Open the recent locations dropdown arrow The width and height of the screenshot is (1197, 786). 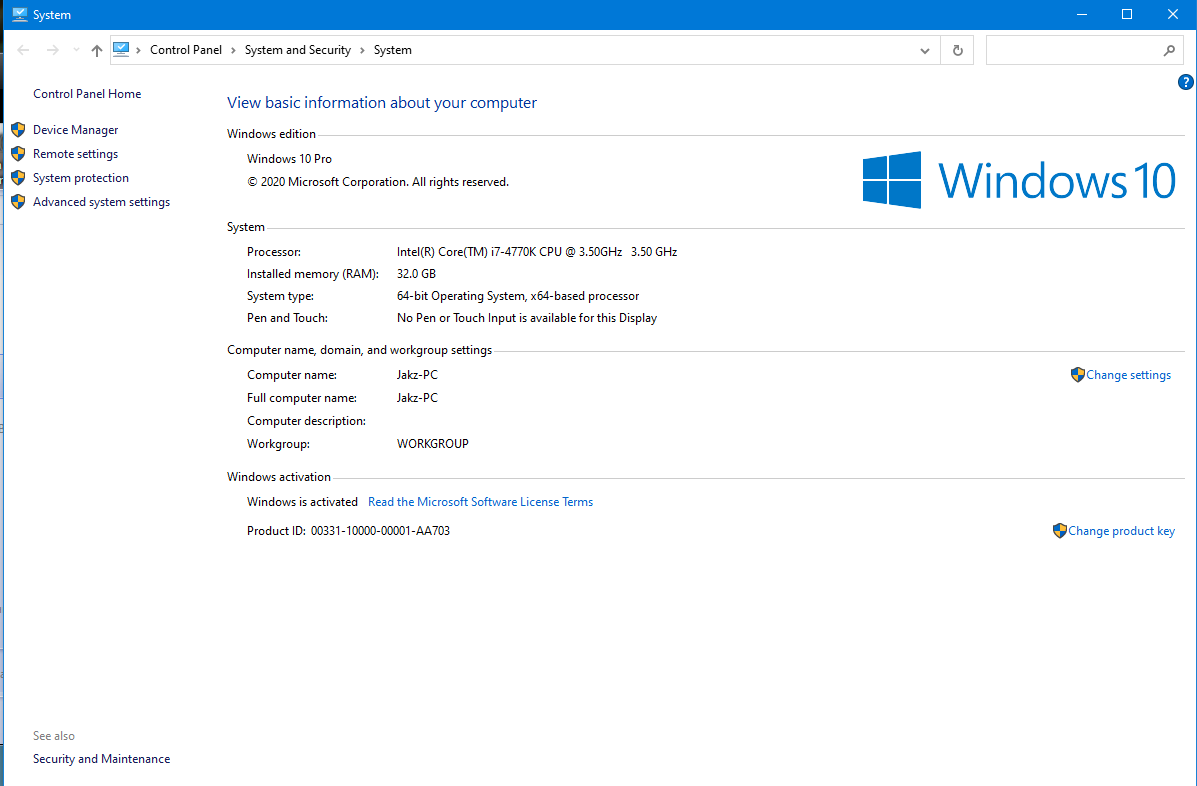point(76,50)
